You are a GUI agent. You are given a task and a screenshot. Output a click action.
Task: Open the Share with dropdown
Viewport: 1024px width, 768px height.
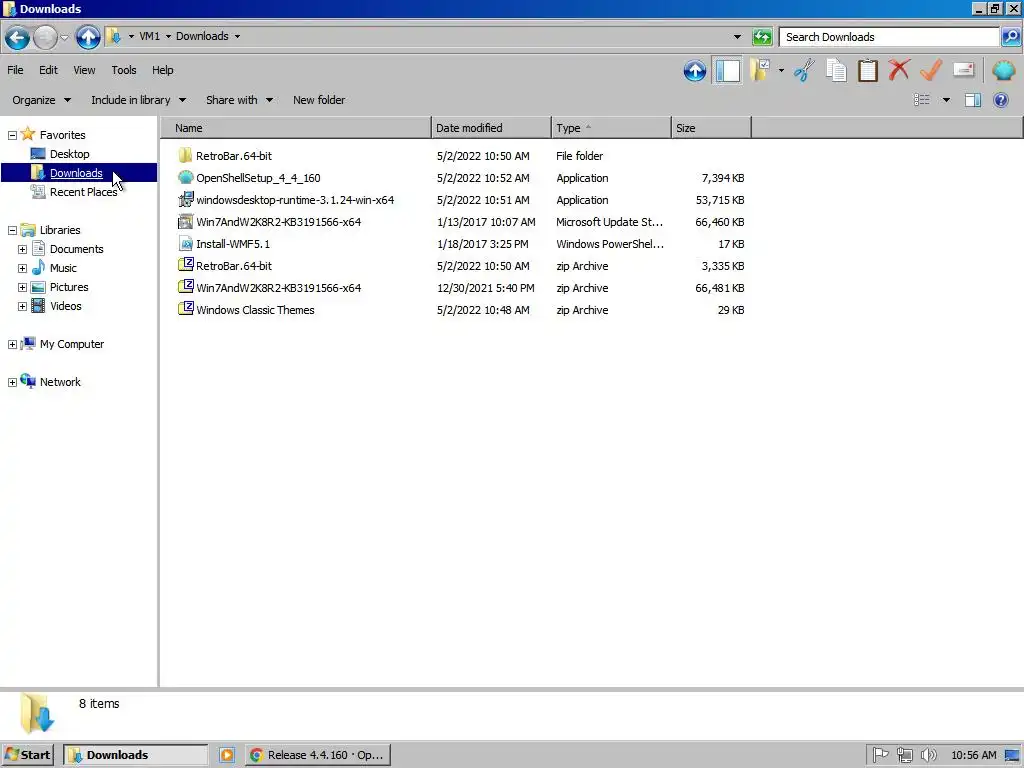pos(239,100)
